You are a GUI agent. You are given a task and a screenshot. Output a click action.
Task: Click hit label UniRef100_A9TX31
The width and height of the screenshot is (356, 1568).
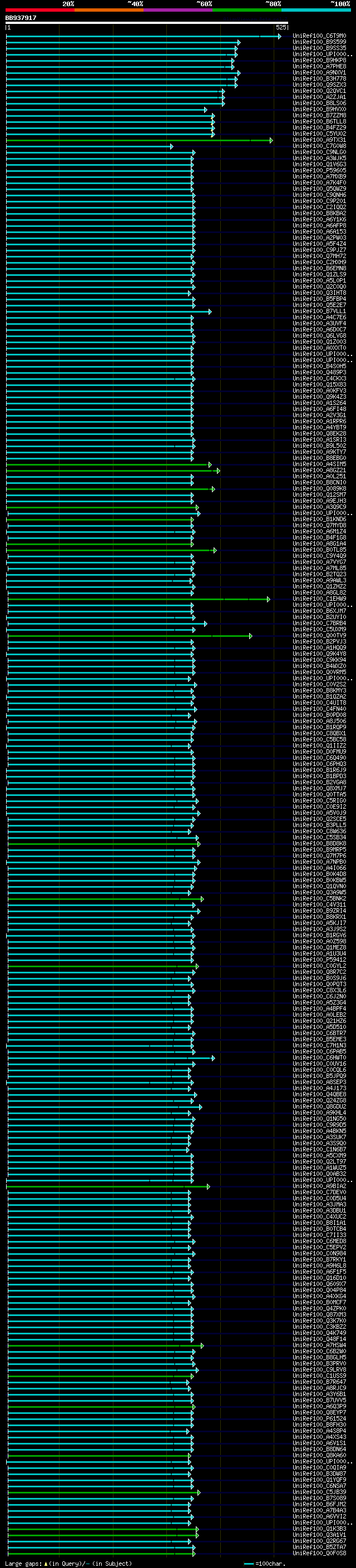coord(319,140)
